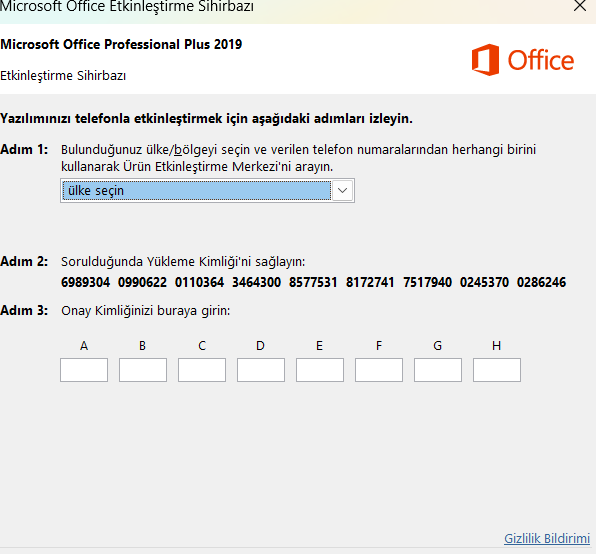Click installation ID group 8577531
This screenshot has width=596, height=554.
tap(313, 282)
